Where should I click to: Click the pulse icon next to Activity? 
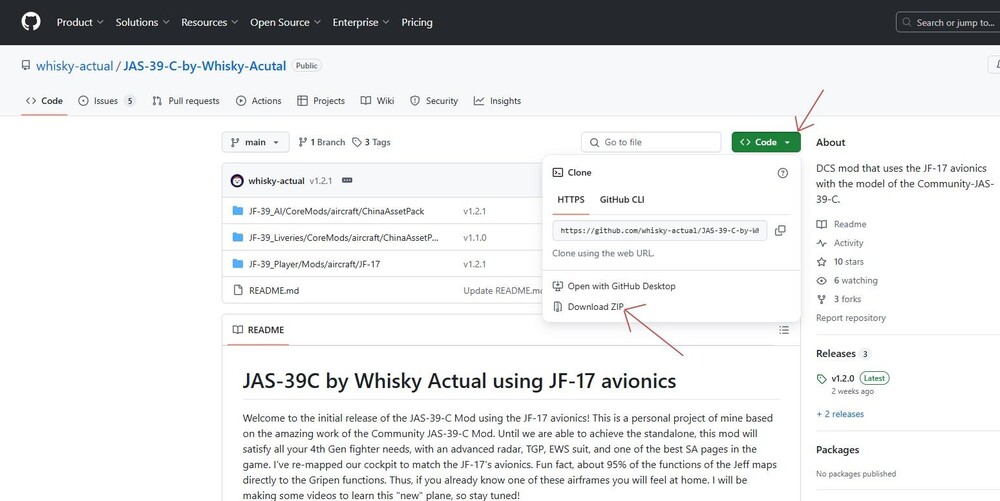pyautogui.click(x=821, y=243)
